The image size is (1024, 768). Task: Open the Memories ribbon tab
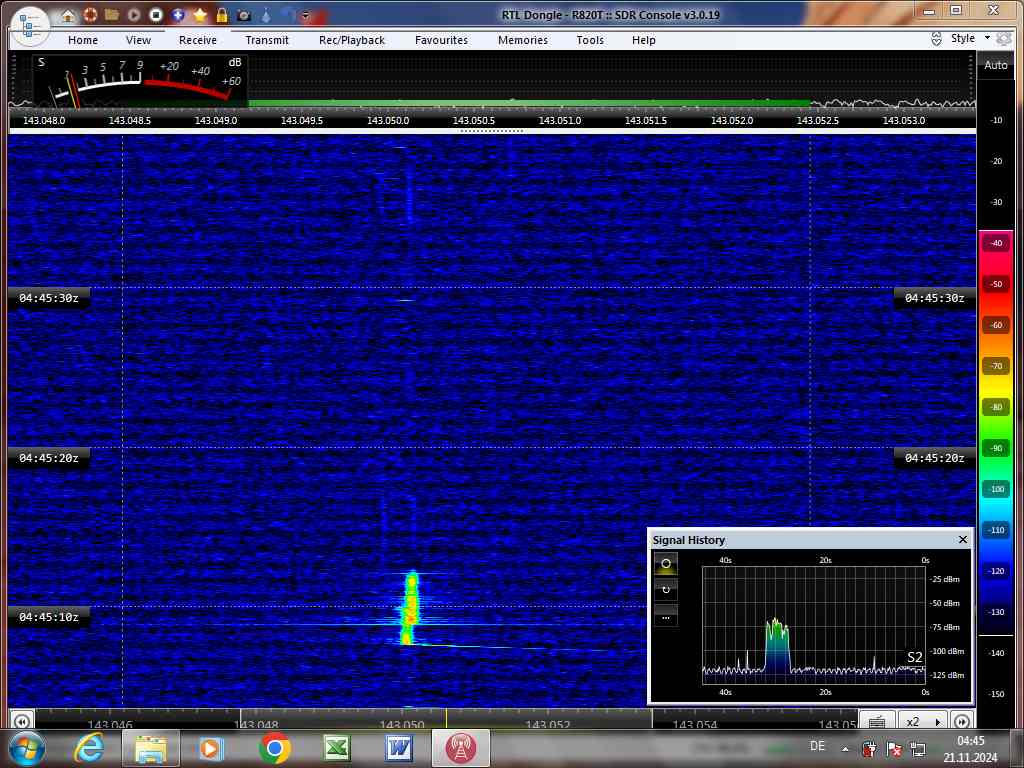[523, 40]
